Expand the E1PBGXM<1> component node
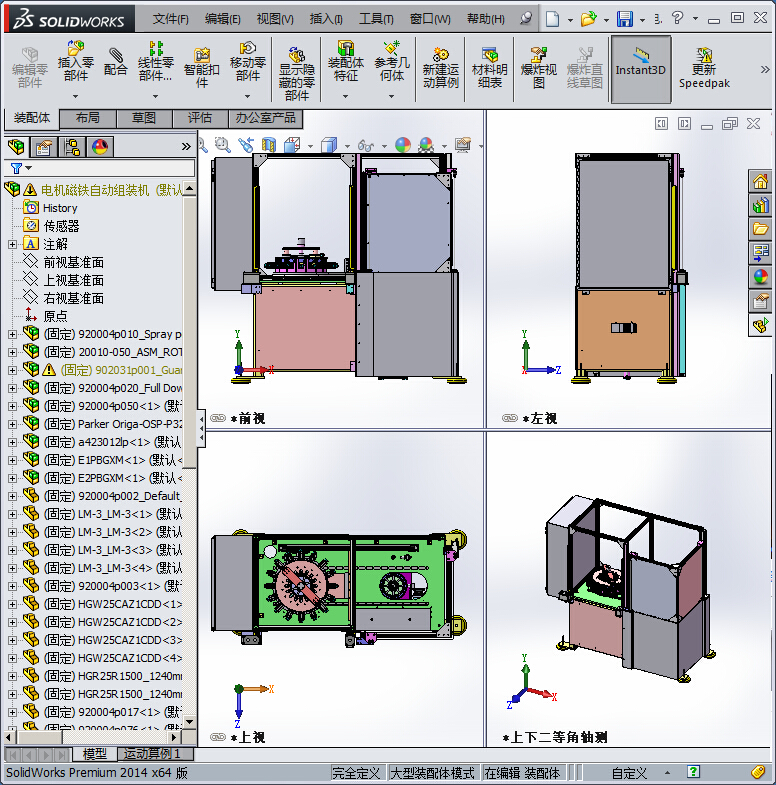This screenshot has width=776, height=785. (x=12, y=461)
